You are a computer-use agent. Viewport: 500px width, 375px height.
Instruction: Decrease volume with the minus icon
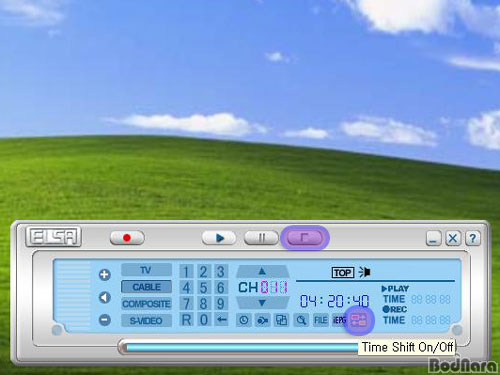(105, 320)
